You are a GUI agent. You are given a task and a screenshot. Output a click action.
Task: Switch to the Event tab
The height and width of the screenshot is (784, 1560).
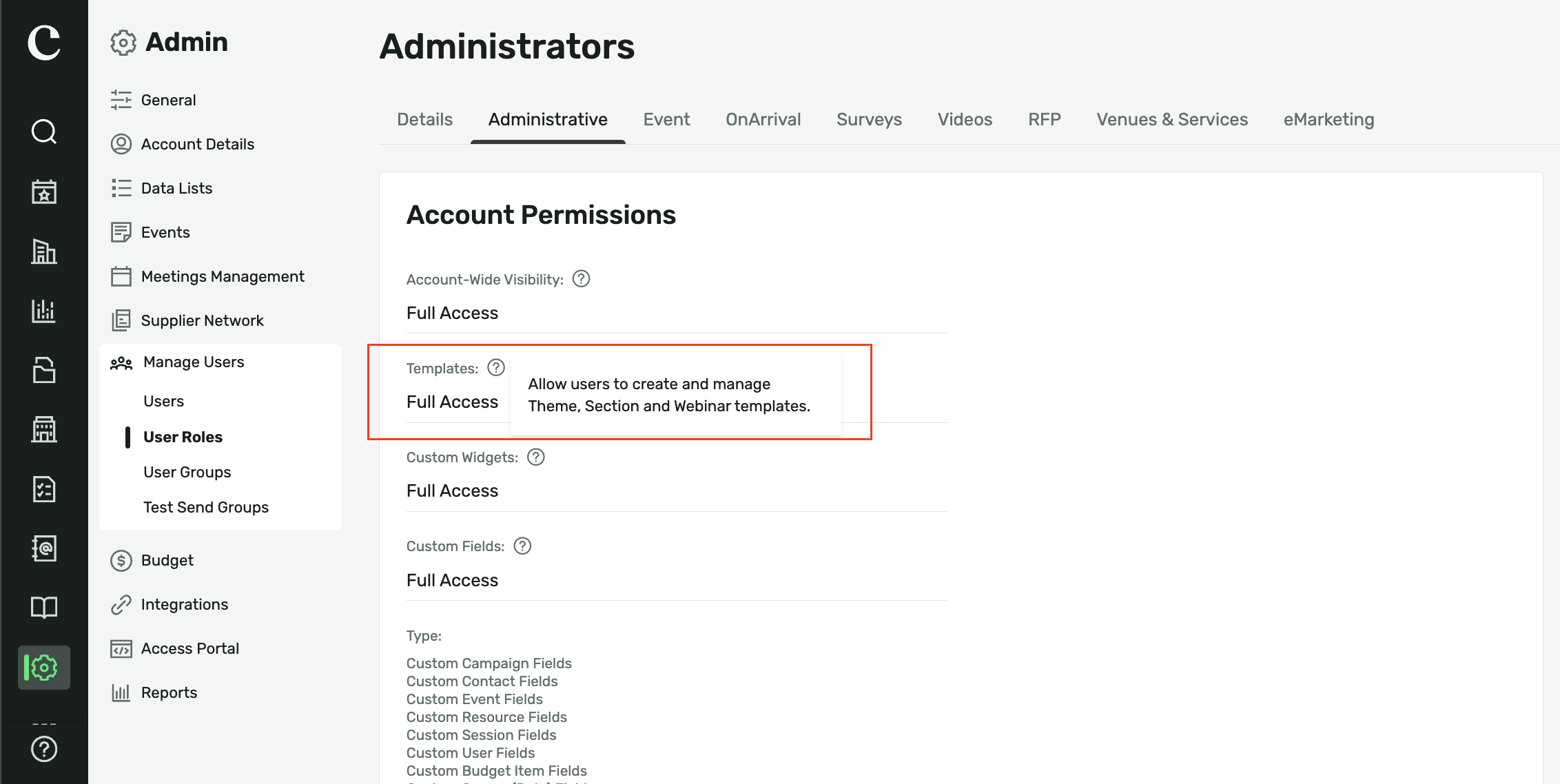click(666, 120)
